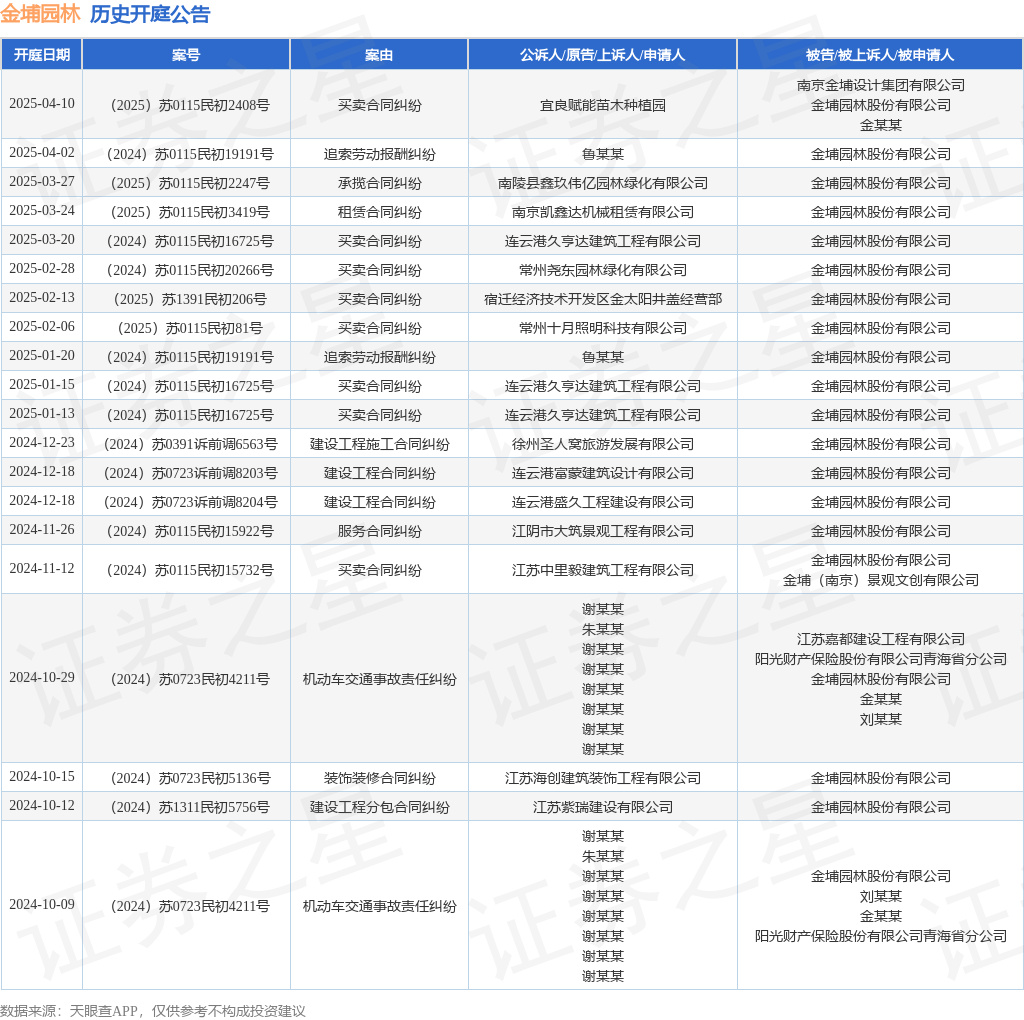Select date cell 2025-01-13
Viewport: 1024px width, 1020px height.
coord(42,413)
